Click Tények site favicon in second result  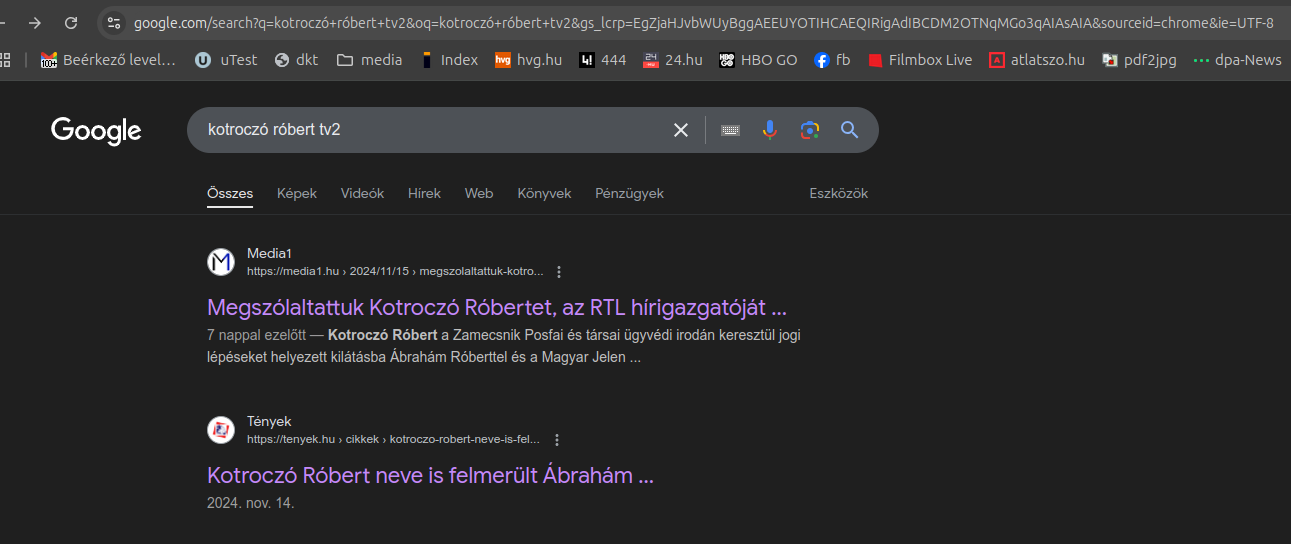[221, 430]
